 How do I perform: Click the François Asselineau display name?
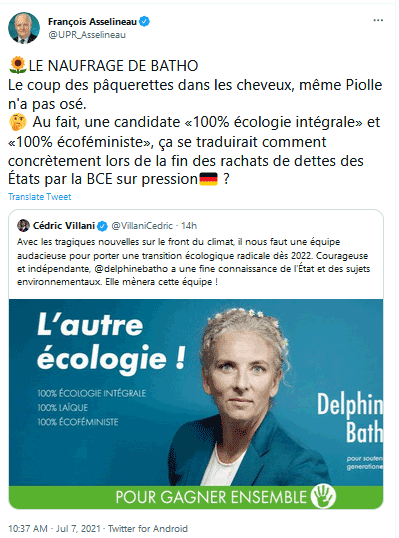click(x=92, y=21)
